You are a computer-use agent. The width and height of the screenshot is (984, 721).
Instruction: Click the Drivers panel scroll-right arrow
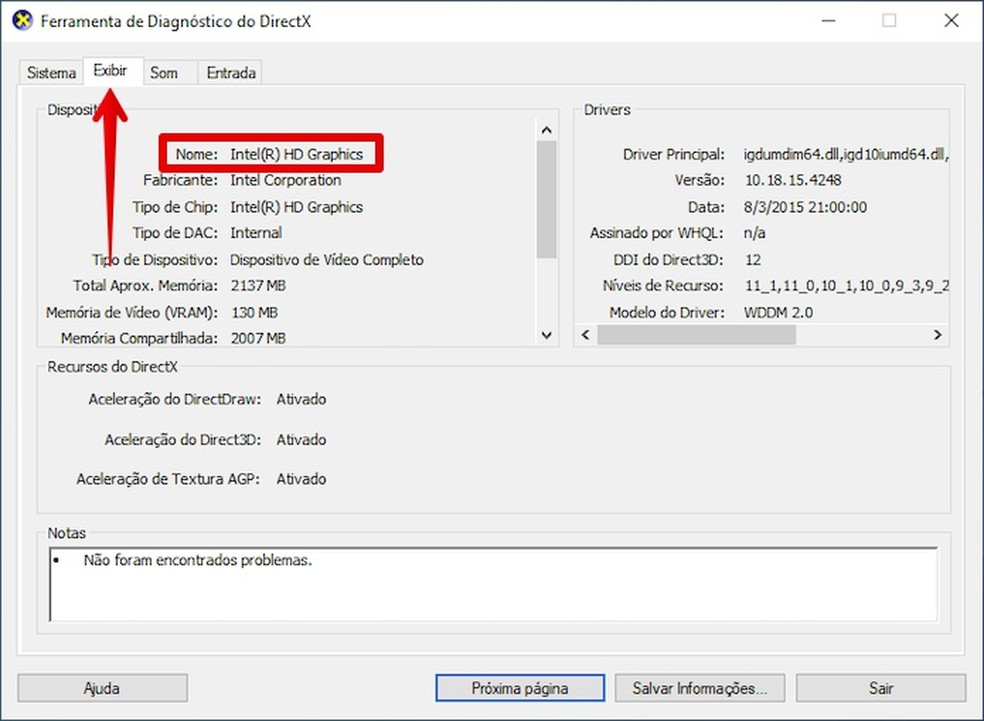pyautogui.click(x=938, y=334)
